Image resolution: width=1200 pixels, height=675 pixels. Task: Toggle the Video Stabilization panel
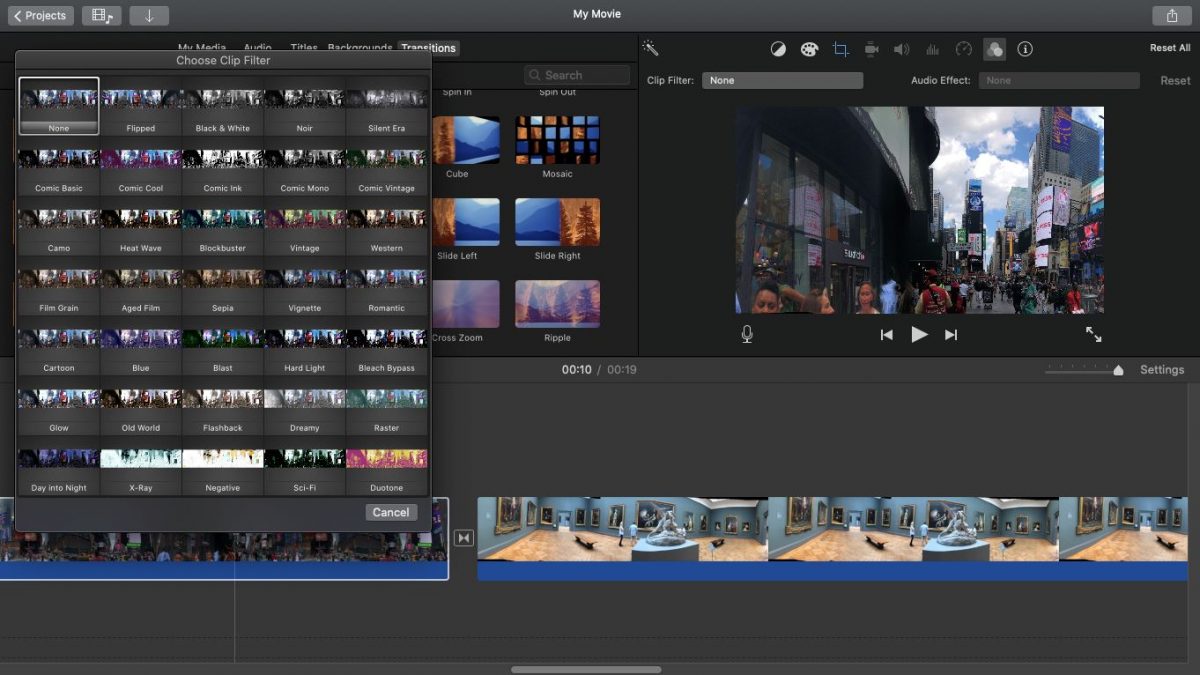(872, 48)
